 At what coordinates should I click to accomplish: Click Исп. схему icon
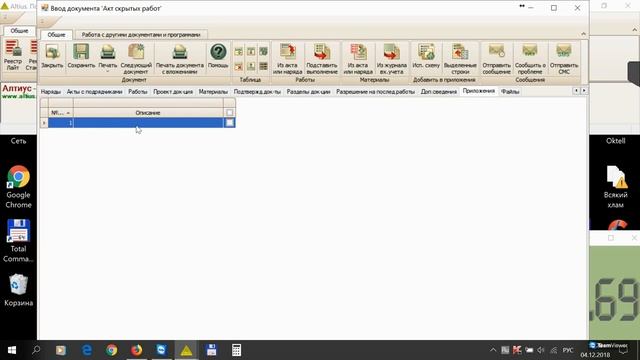coord(426,56)
